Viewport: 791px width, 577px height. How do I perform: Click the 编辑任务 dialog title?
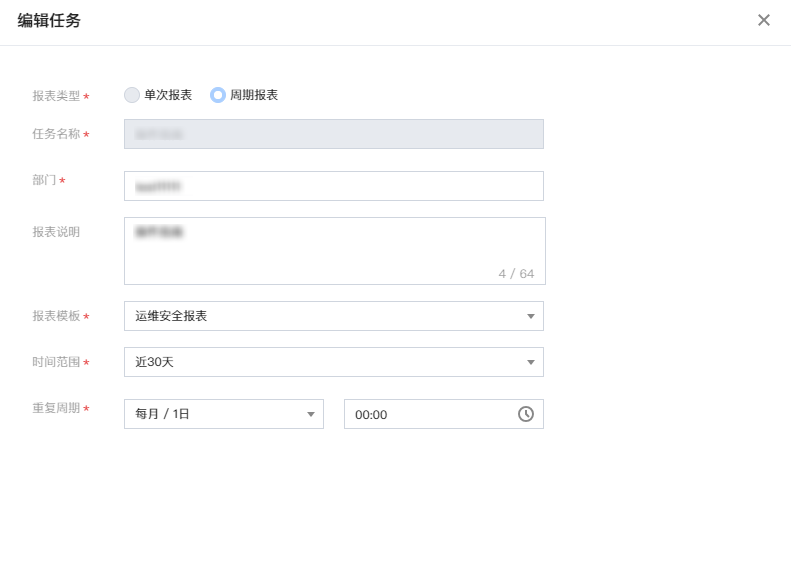[49, 21]
